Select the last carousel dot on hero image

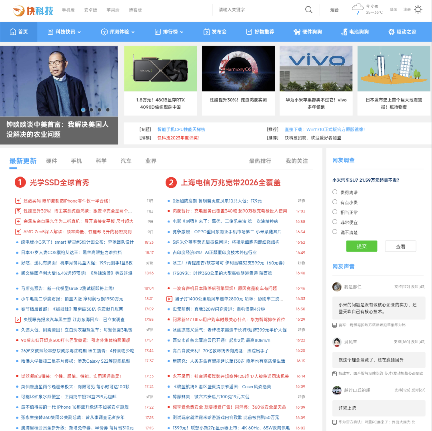pos(107,109)
